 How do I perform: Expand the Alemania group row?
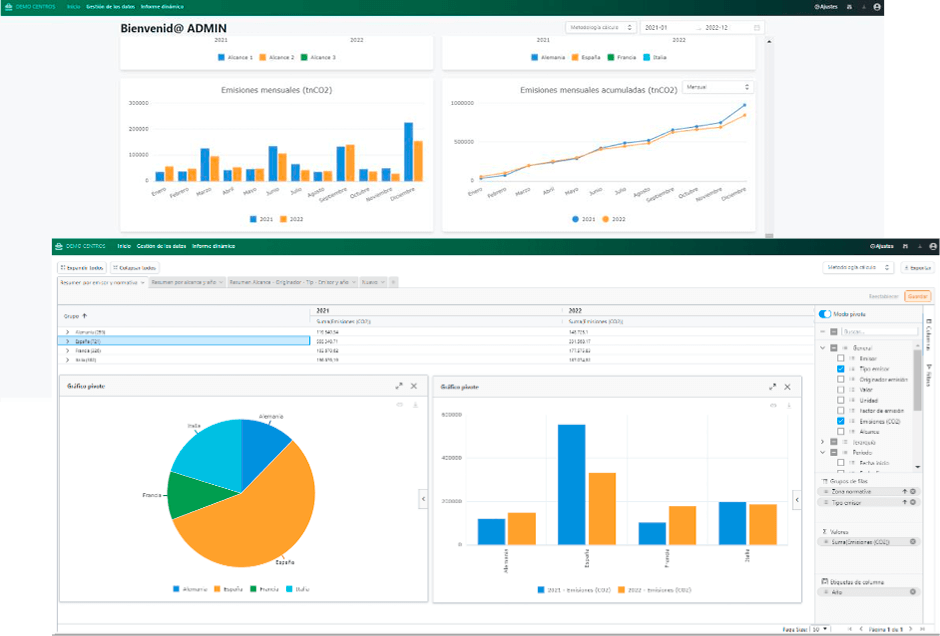[x=67, y=331]
